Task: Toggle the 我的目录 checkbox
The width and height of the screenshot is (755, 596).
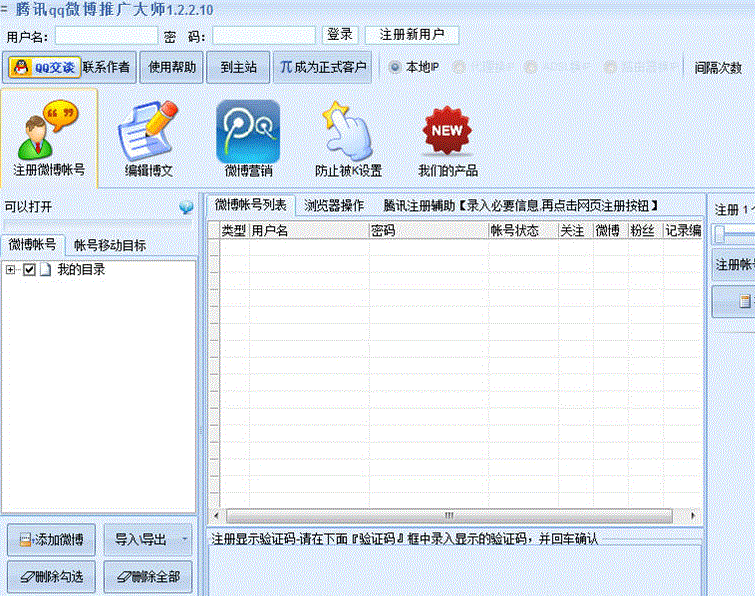Action: point(29,270)
